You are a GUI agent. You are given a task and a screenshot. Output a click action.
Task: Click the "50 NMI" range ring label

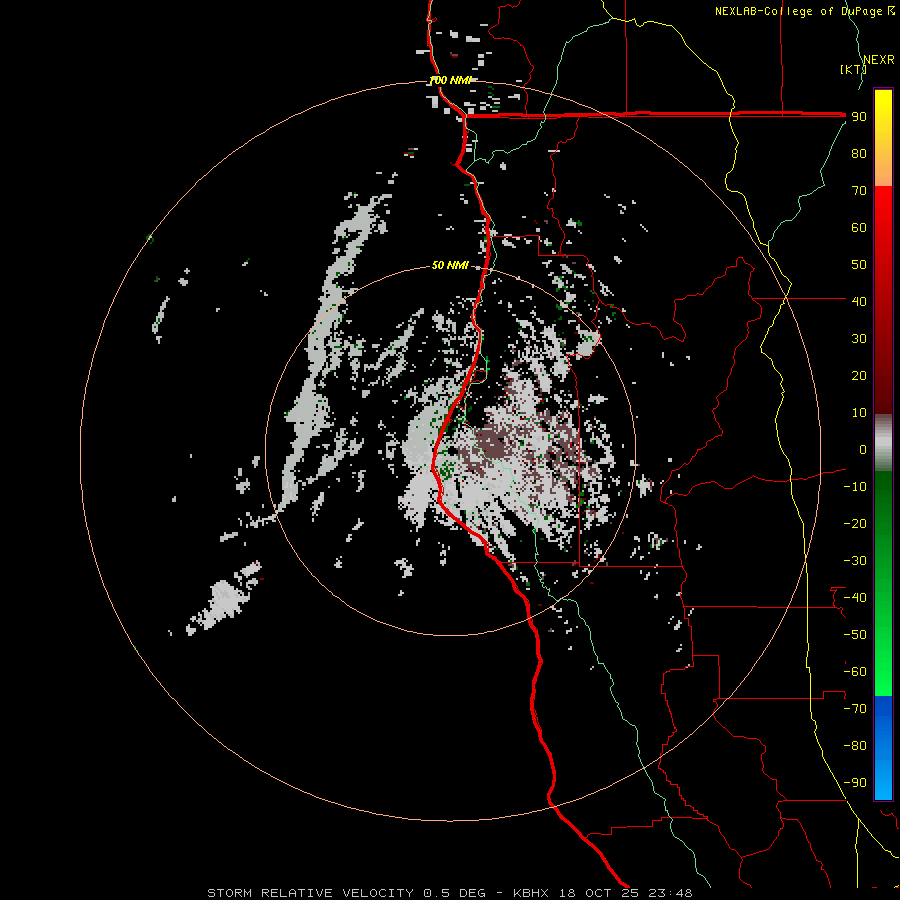[x=450, y=265]
